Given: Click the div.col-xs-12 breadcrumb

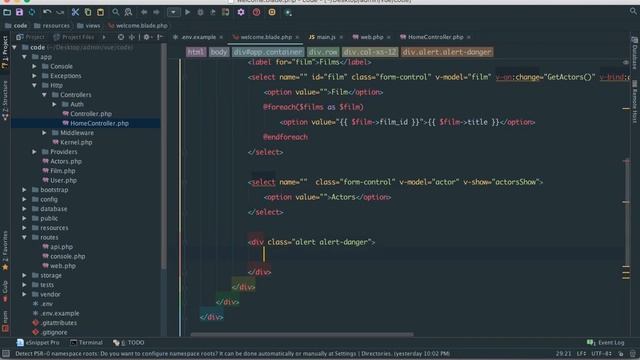Looking at the screenshot, I should (x=369, y=52).
